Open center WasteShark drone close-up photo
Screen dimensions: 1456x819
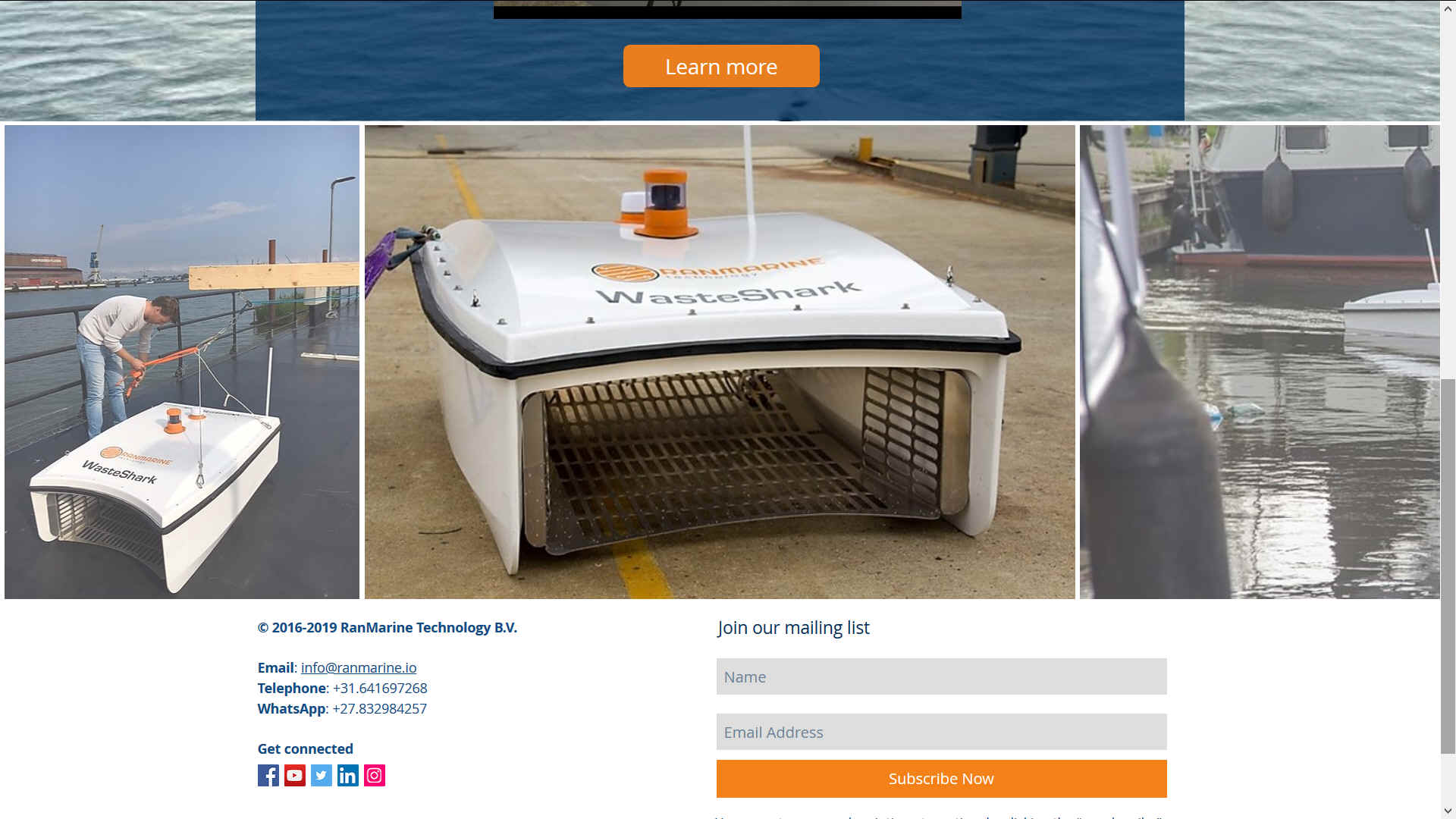click(720, 362)
